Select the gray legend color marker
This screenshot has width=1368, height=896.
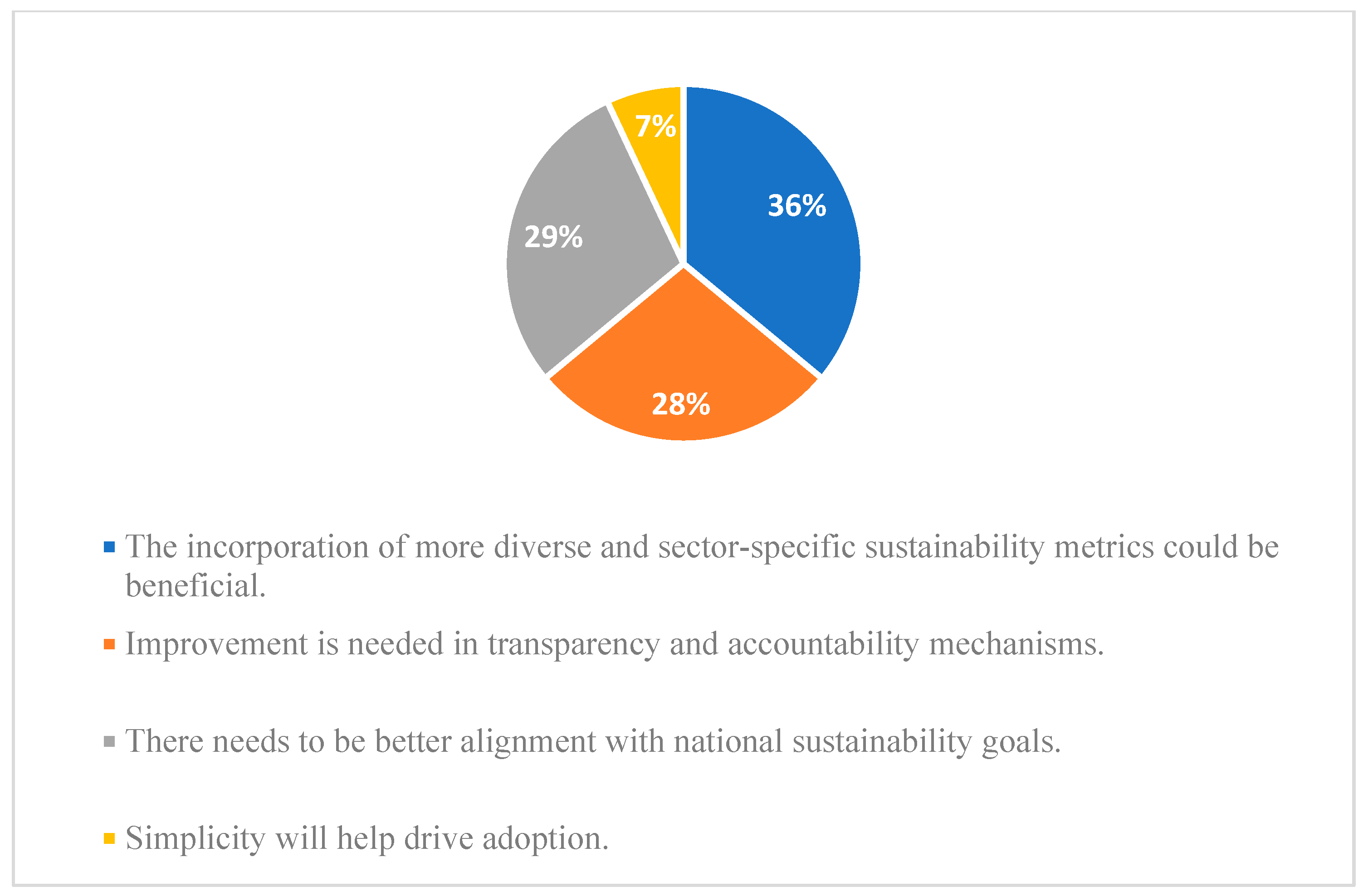[109, 741]
